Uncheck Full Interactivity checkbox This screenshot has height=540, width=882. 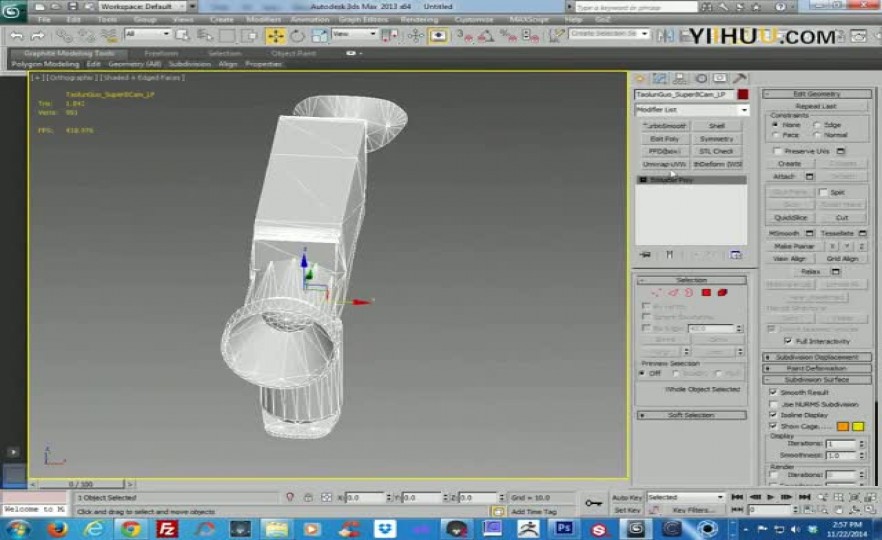tap(788, 341)
